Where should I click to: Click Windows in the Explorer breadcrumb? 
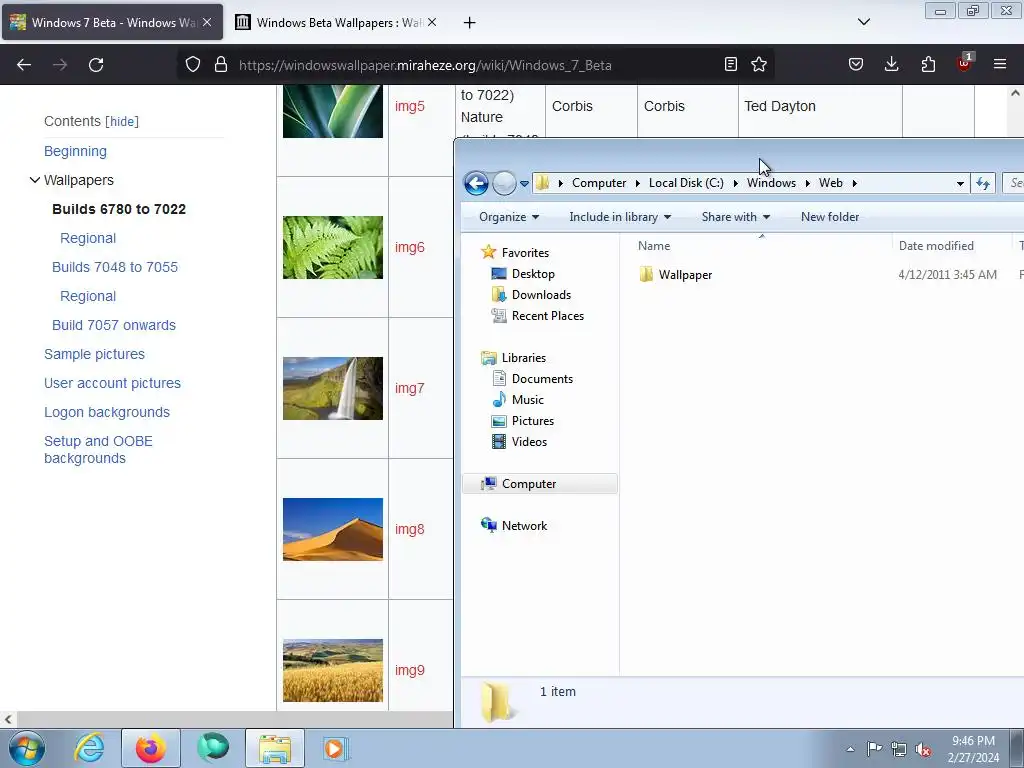[771, 183]
